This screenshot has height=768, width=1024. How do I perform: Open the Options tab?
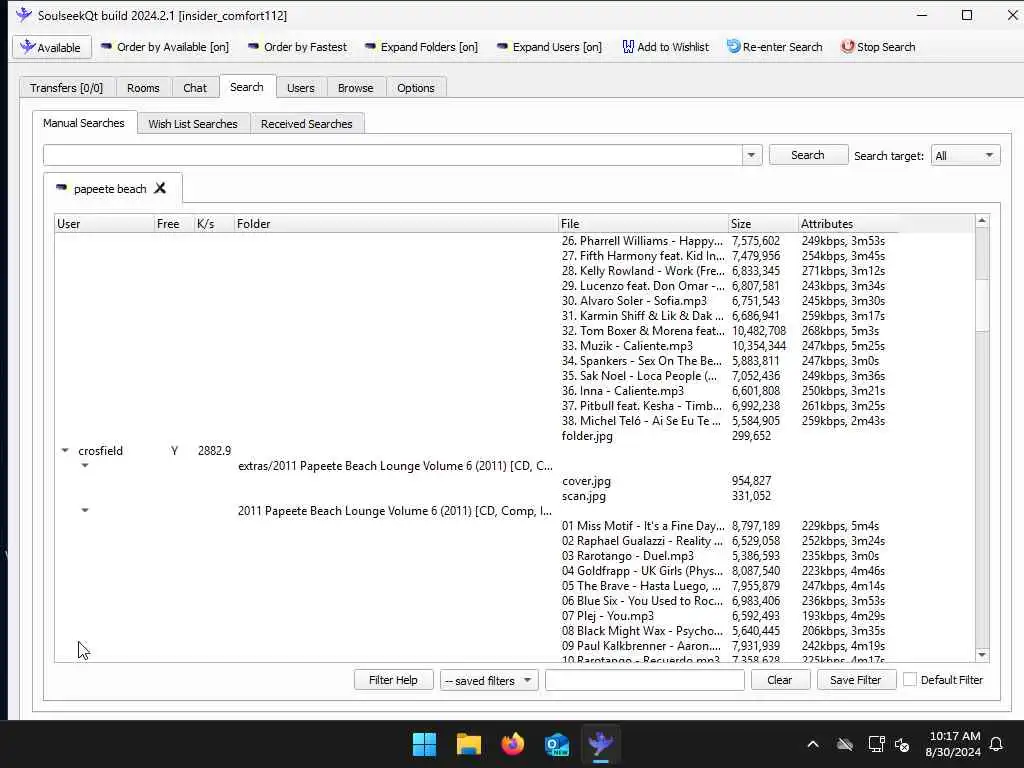pos(415,88)
